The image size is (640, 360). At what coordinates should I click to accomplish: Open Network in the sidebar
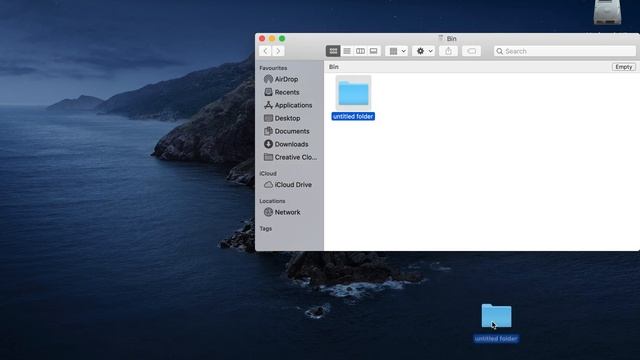click(x=282, y=212)
